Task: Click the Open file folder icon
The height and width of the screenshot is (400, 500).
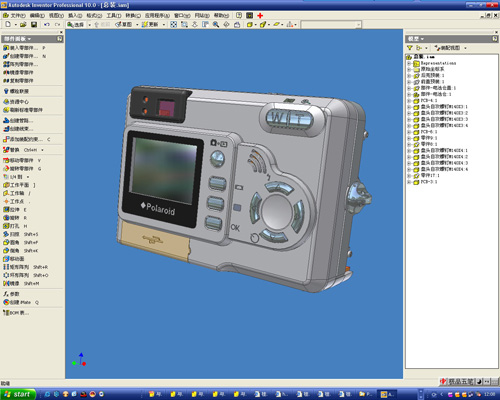Action: point(23,24)
